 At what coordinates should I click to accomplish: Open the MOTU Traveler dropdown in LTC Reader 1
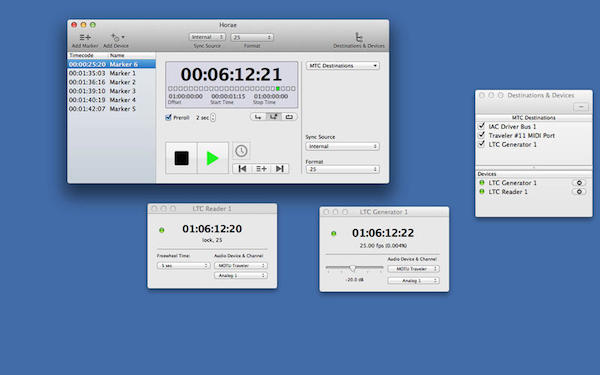[241, 266]
